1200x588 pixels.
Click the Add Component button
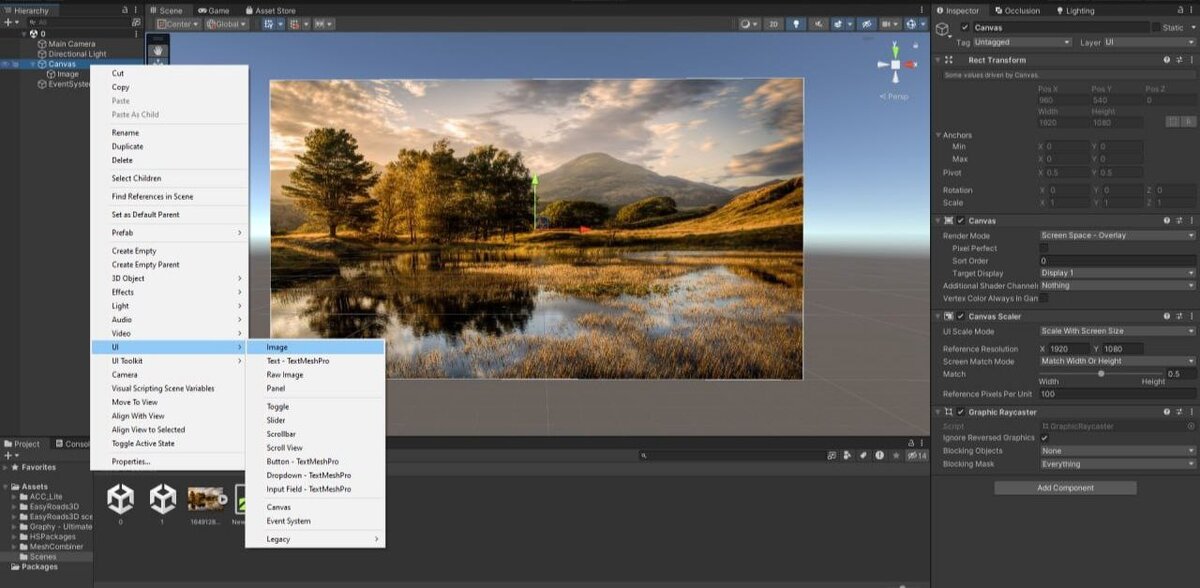pos(1065,488)
